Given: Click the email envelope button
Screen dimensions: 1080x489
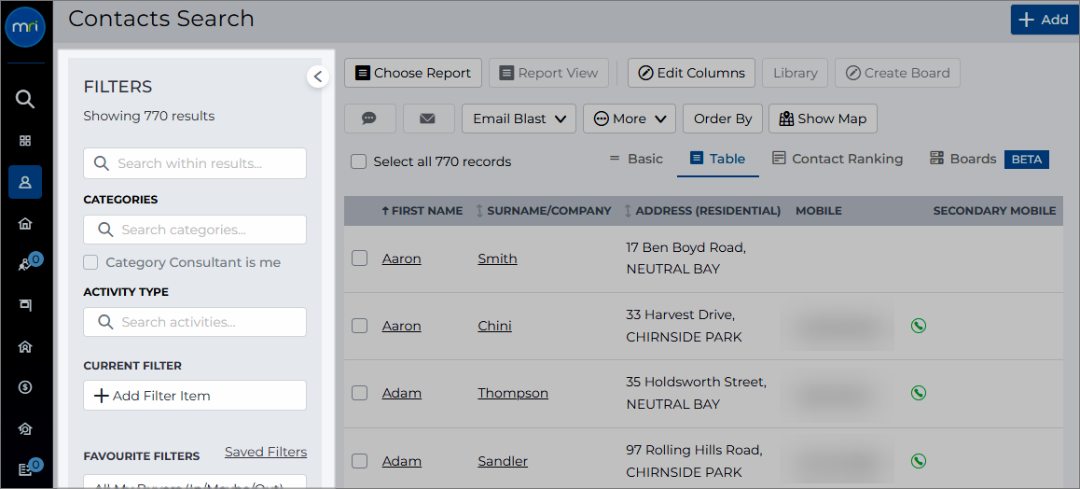Looking at the screenshot, I should point(428,118).
